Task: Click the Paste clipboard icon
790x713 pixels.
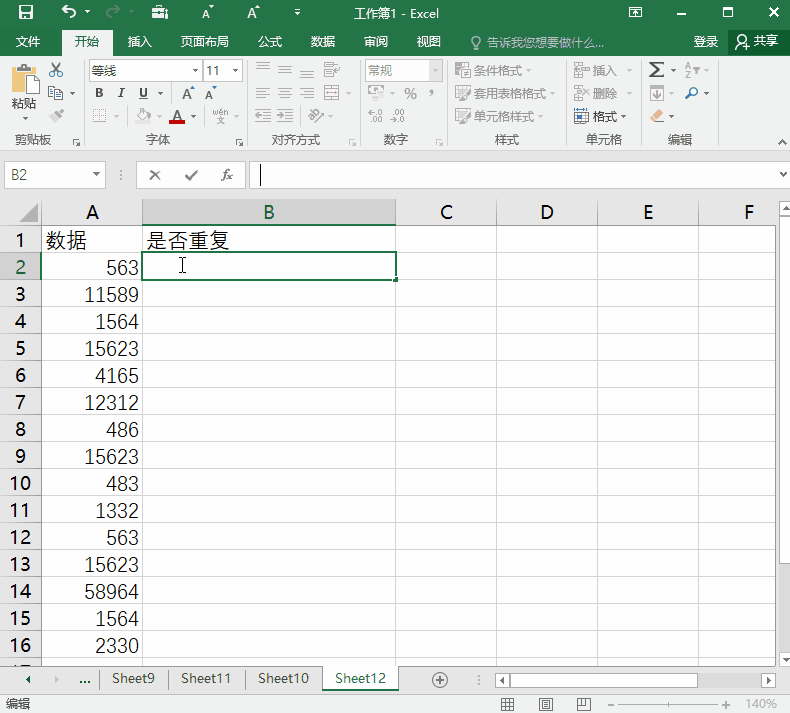Action: (x=24, y=80)
